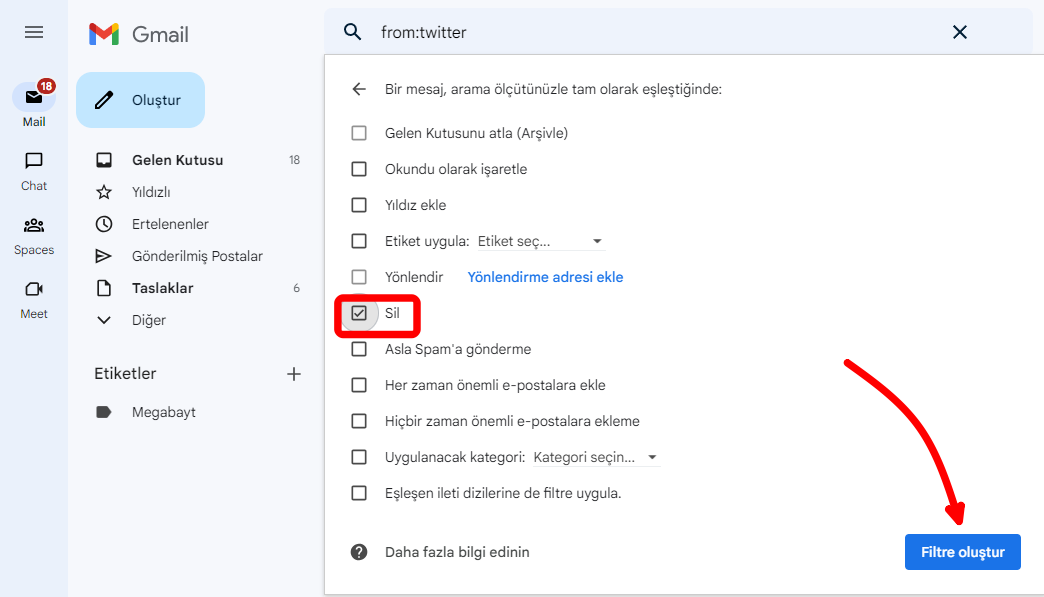Enable Okundu olarak işaretle checkbox
The width and height of the screenshot is (1044, 597).
[359, 169]
